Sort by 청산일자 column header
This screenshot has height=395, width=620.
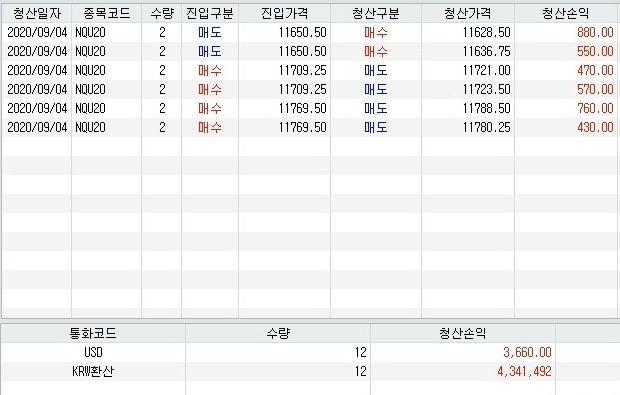pyautogui.click(x=37, y=14)
